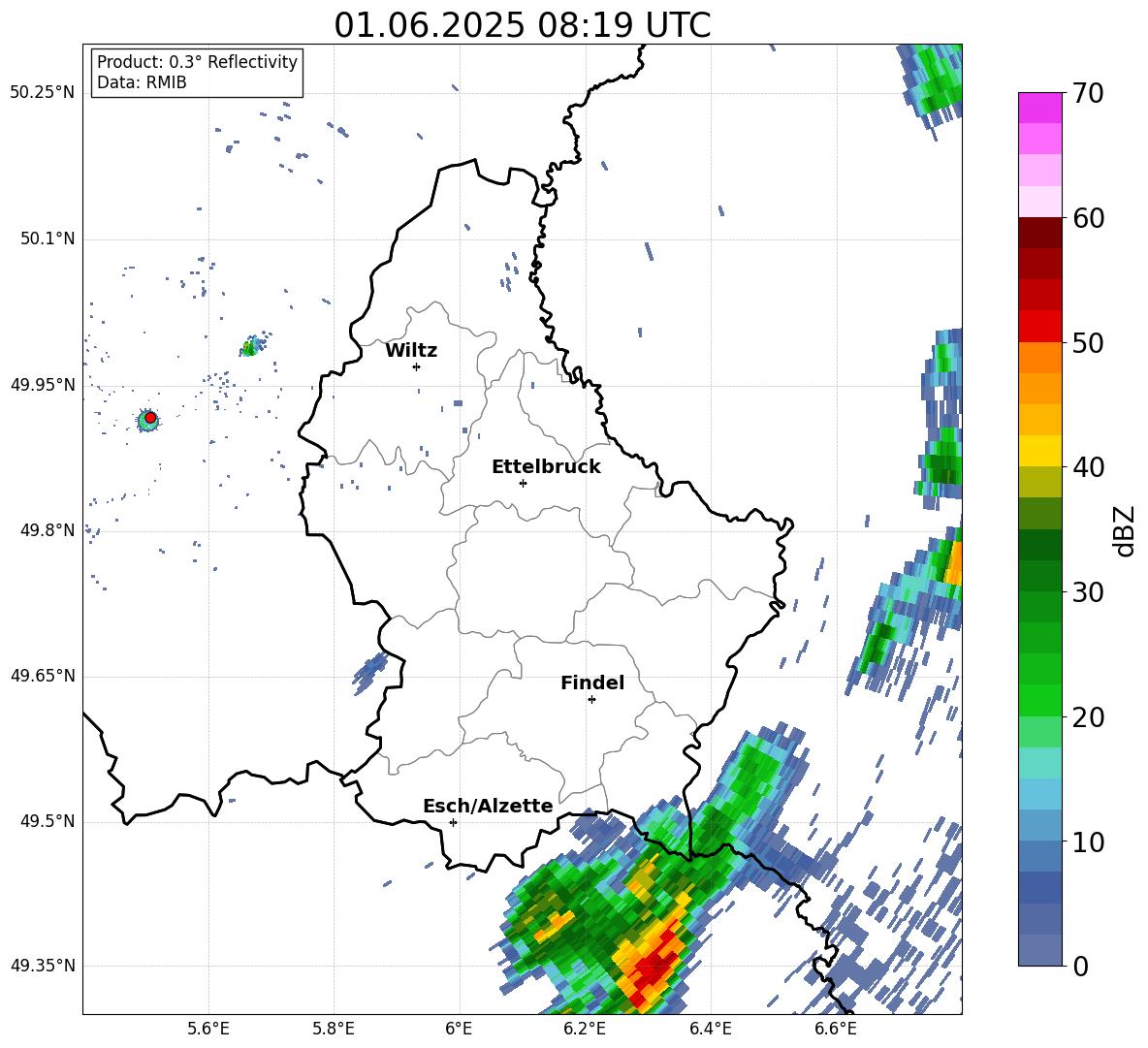Image resolution: width=1148 pixels, height=1048 pixels.
Task: Click the 'Product: 0.3° Reflectivity' label
Action: click(197, 61)
